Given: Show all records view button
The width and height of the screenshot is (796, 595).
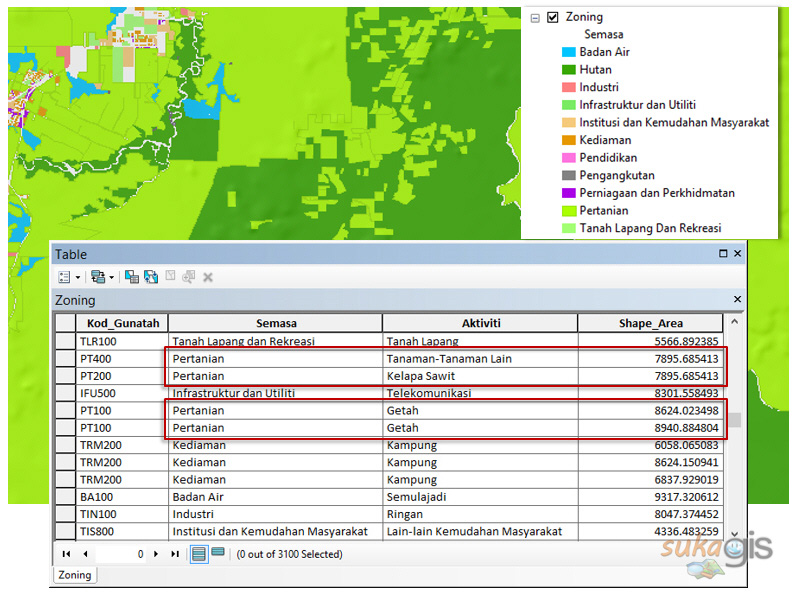Looking at the screenshot, I should tap(199, 554).
